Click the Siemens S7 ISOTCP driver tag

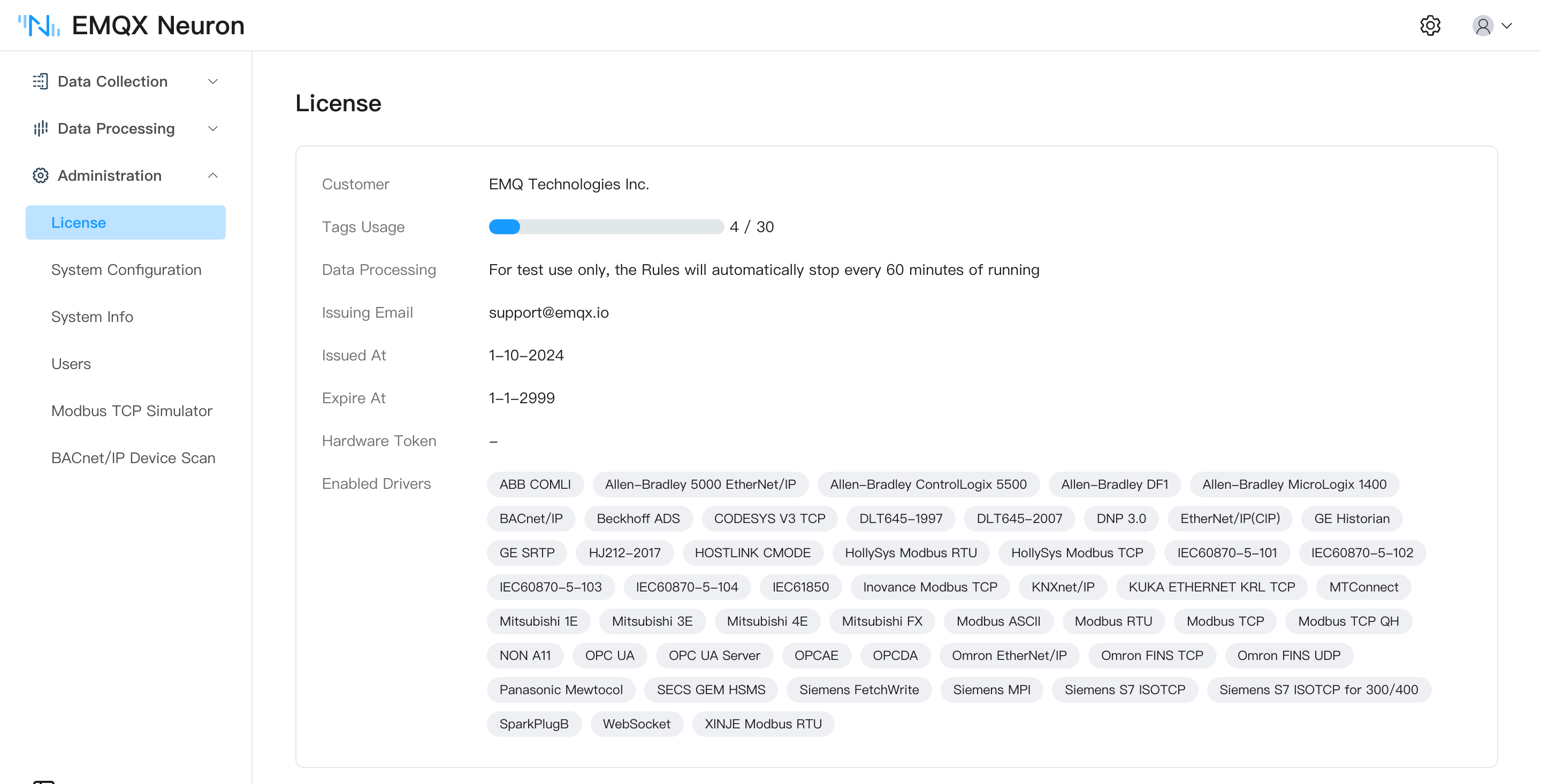pos(1124,689)
